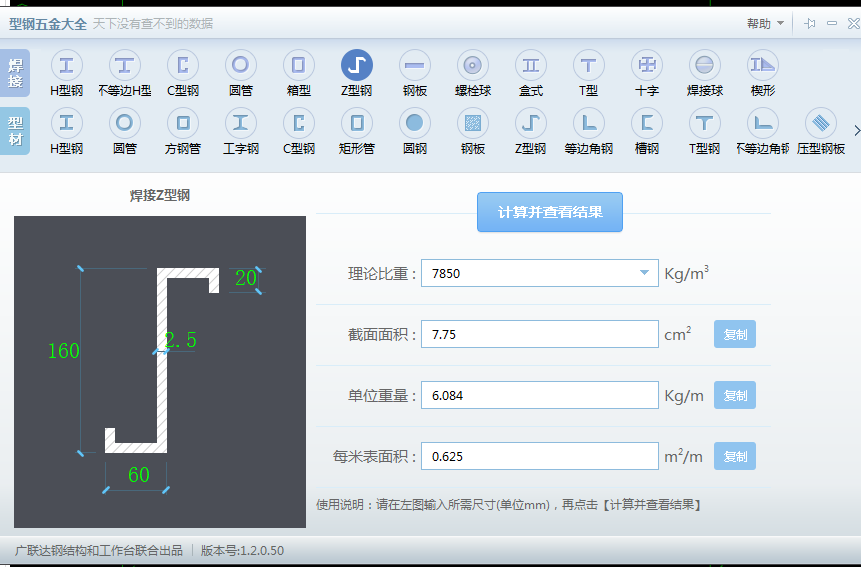861x567 pixels.
Task: Click the 截面面积 value field
Action: 540,334
